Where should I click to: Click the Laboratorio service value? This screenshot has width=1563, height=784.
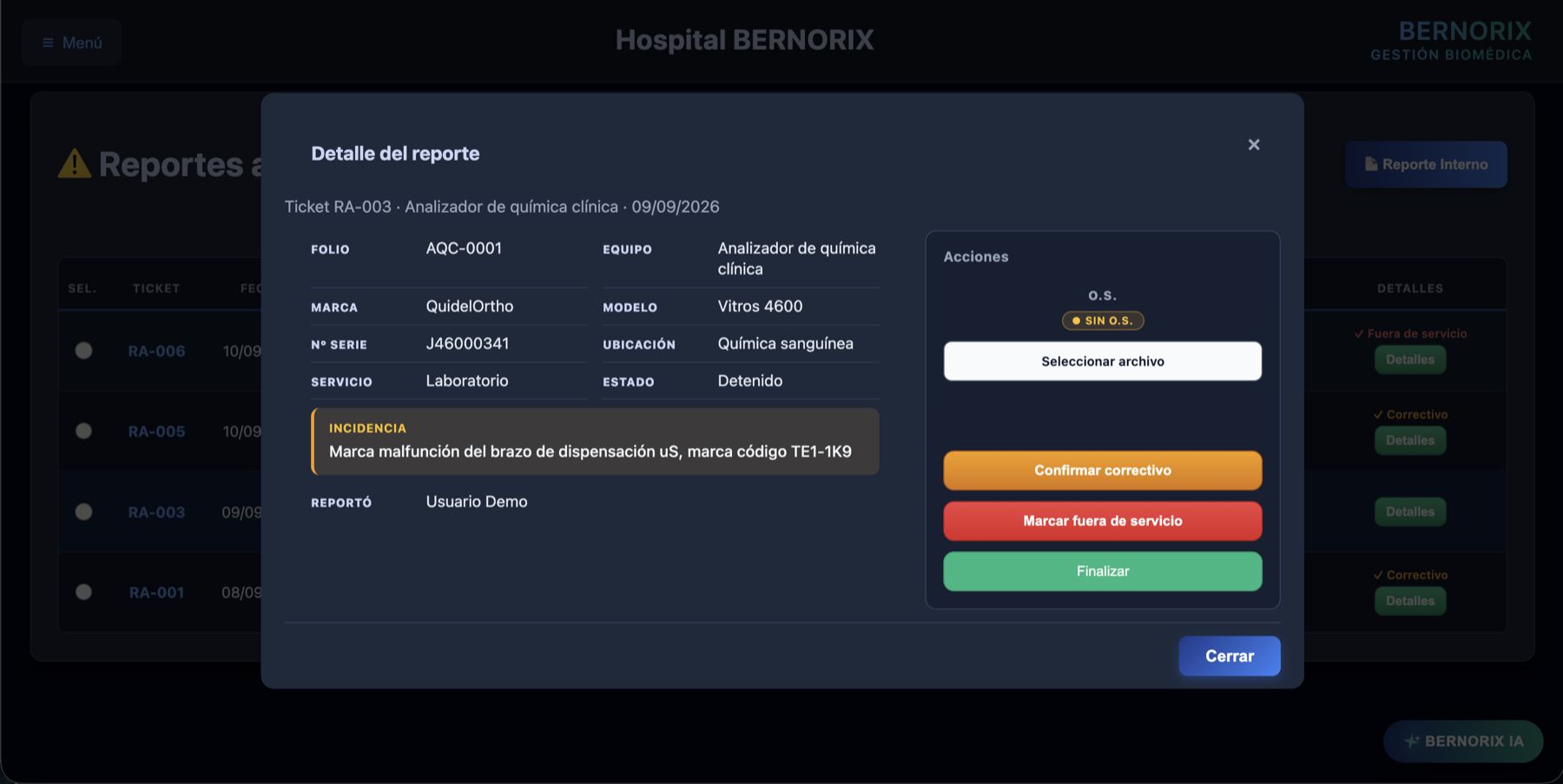(x=467, y=381)
